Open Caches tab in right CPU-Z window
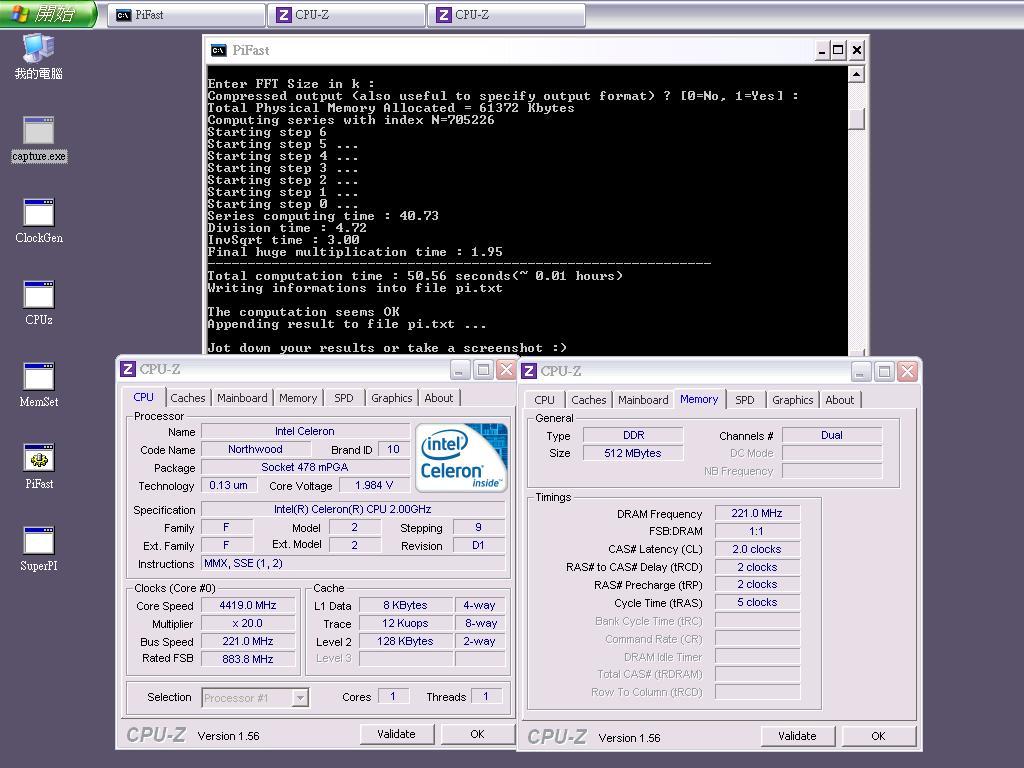The width and height of the screenshot is (1024, 768). click(x=588, y=400)
